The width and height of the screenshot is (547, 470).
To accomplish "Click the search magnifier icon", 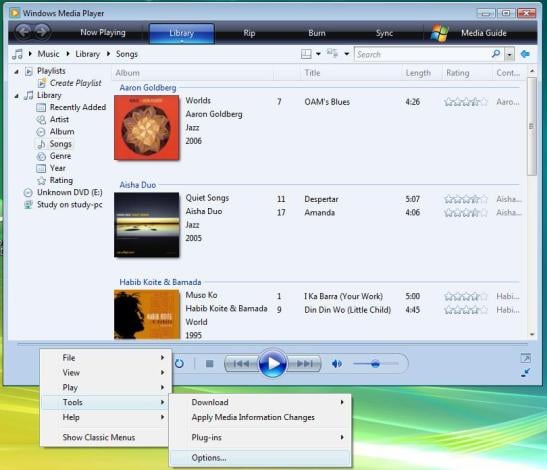I will click(496, 54).
